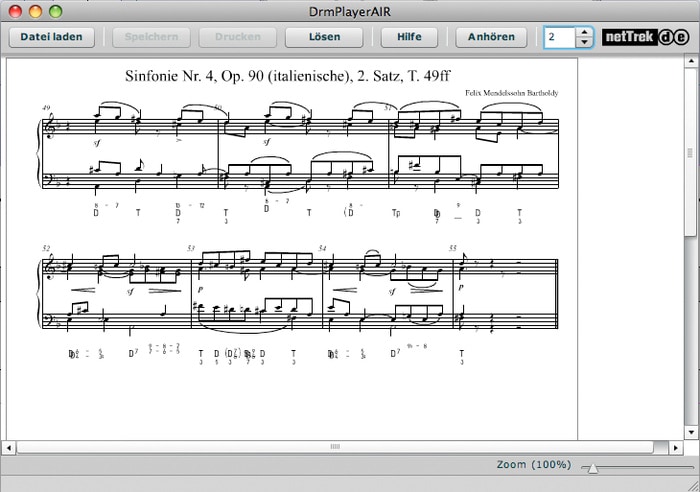Screen dimensions: 700x492
Task: Click the vertical scrollbar thumb
Action: click(691, 153)
